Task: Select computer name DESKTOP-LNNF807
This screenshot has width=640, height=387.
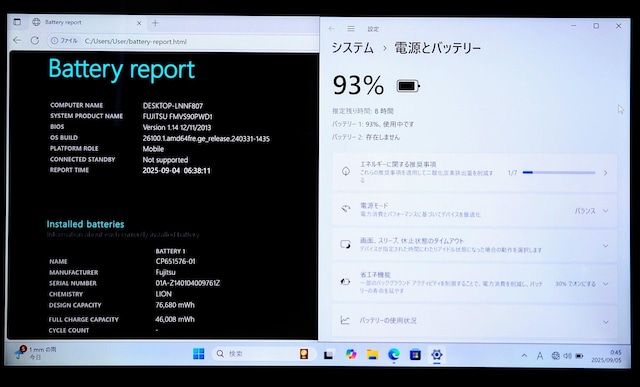Action: coord(173,106)
